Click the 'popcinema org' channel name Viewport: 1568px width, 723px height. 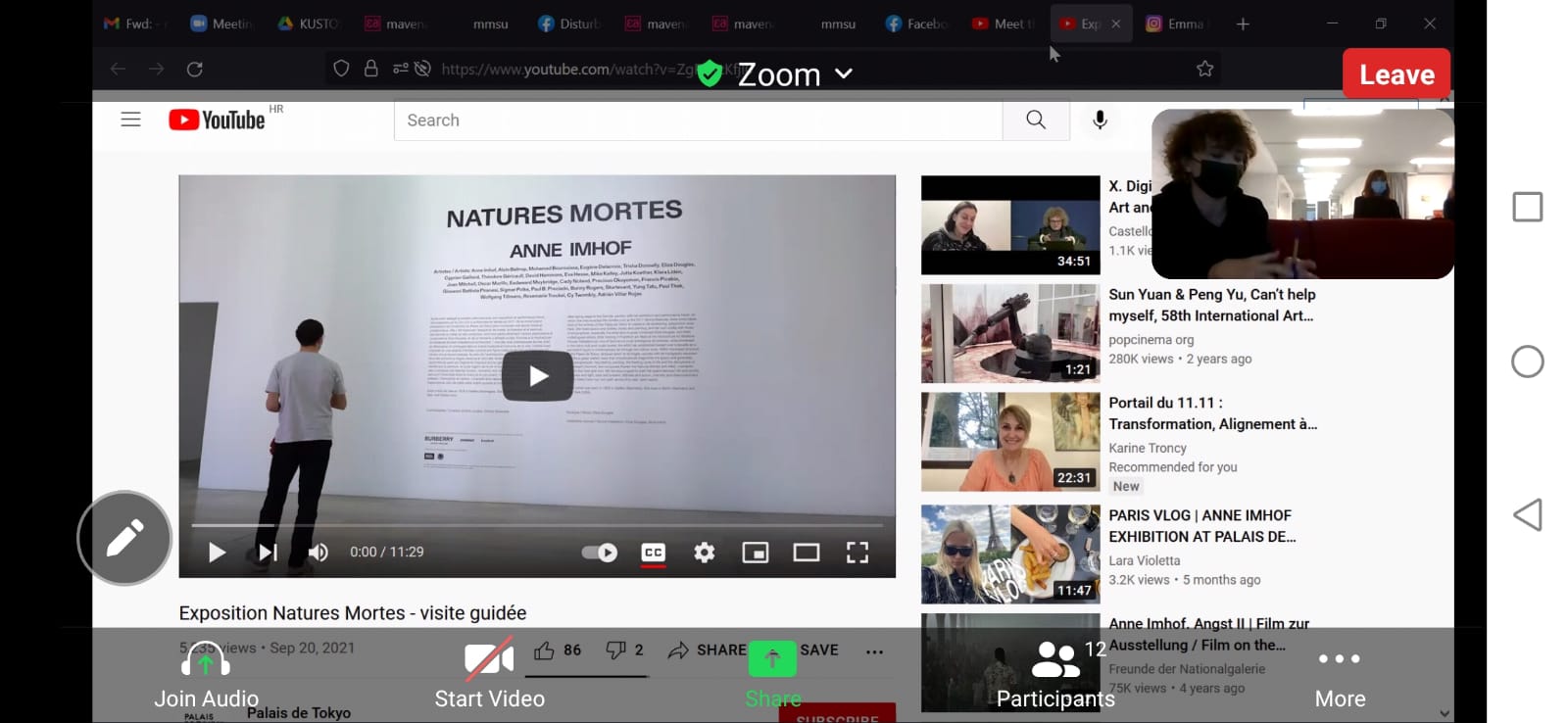tap(1151, 340)
